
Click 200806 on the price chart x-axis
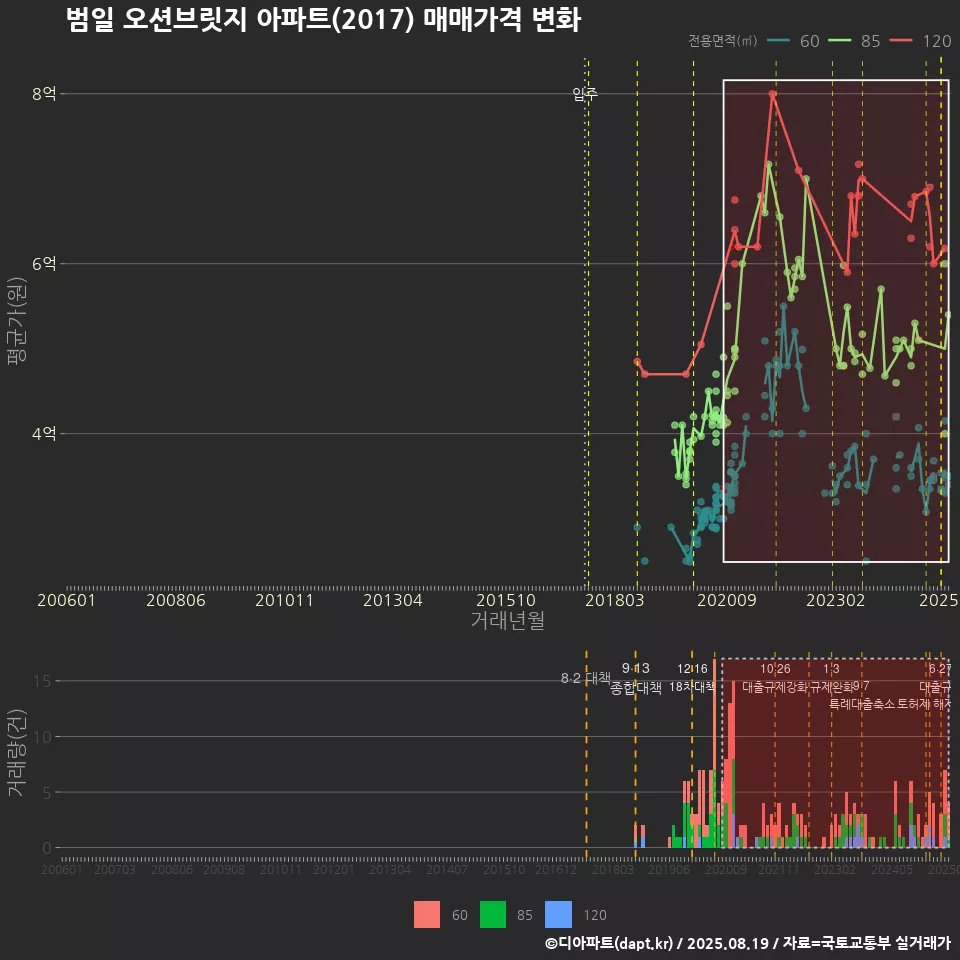[x=176, y=600]
